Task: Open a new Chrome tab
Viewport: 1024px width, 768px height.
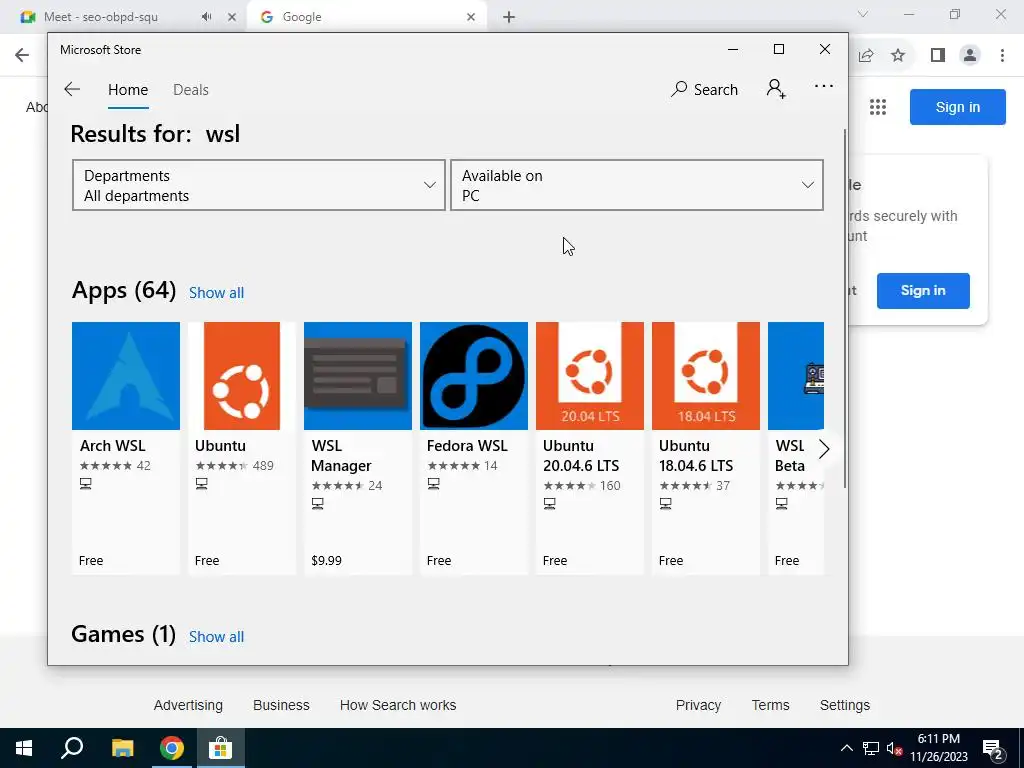Action: tap(509, 17)
